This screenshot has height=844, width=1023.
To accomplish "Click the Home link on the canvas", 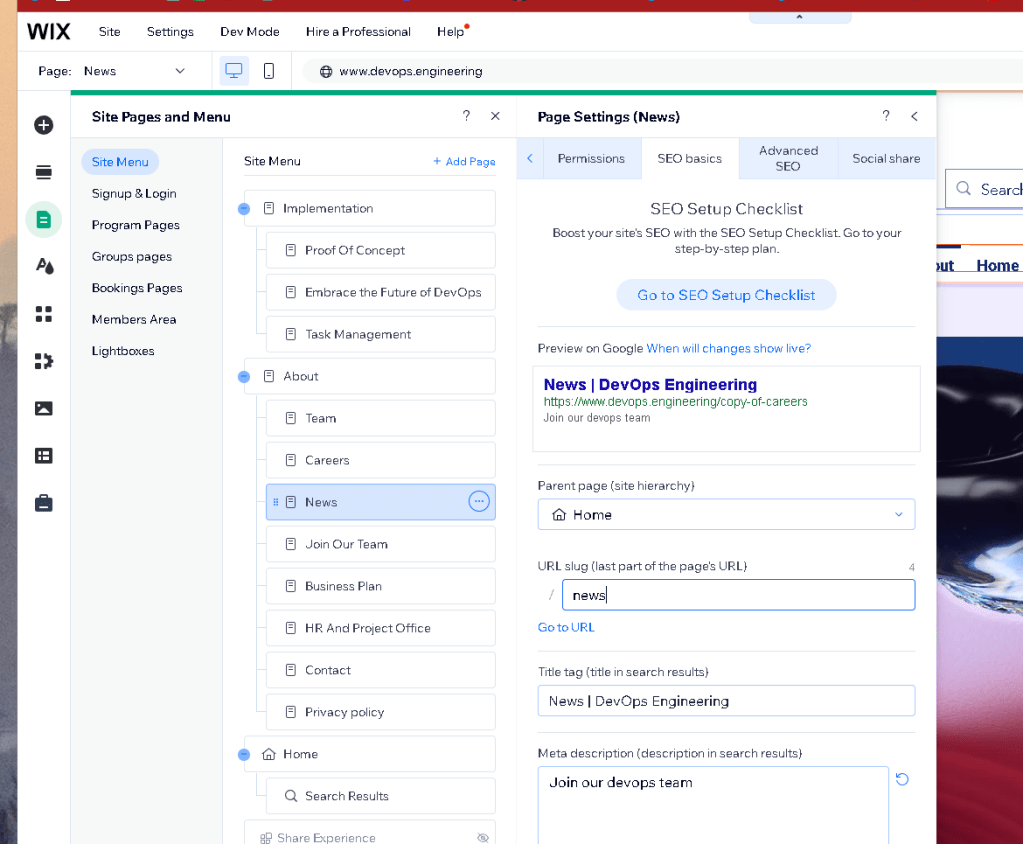I will click(x=997, y=265).
